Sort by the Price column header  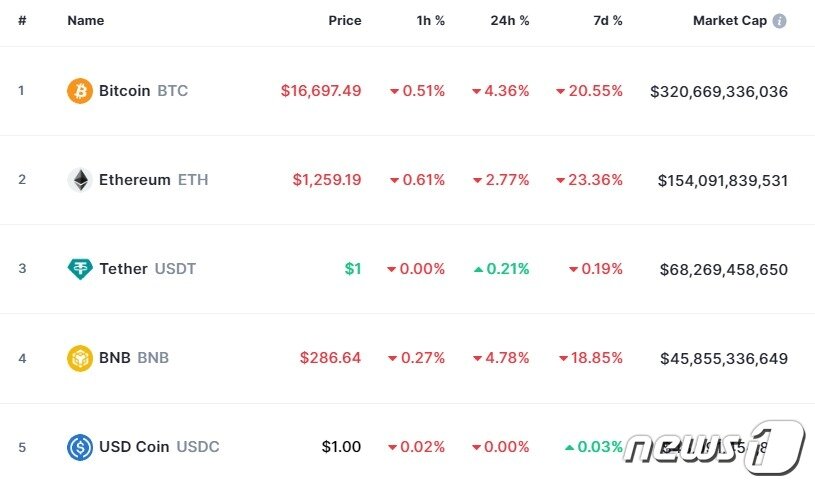345,21
